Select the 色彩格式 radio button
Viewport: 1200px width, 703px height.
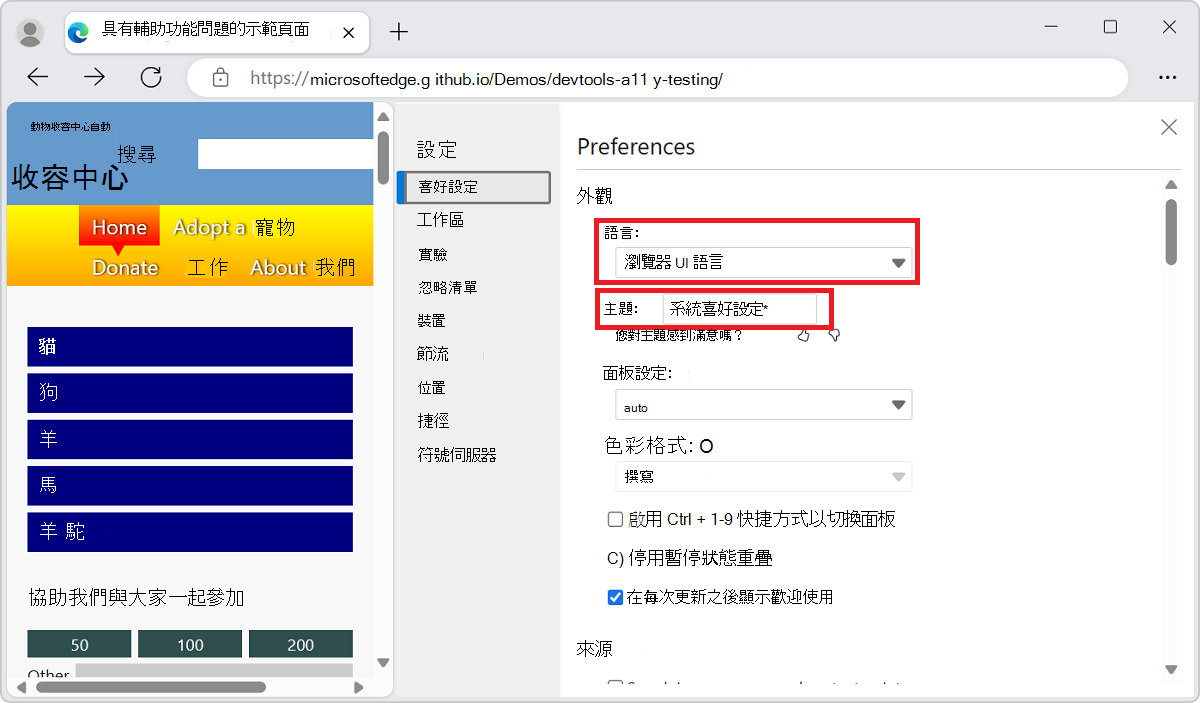pyautogui.click(x=706, y=446)
